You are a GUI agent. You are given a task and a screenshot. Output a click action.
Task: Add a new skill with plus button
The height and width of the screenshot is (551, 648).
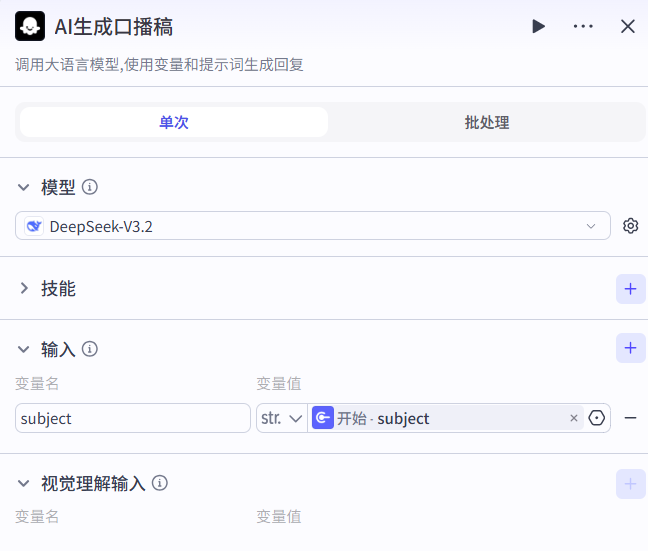click(x=630, y=289)
